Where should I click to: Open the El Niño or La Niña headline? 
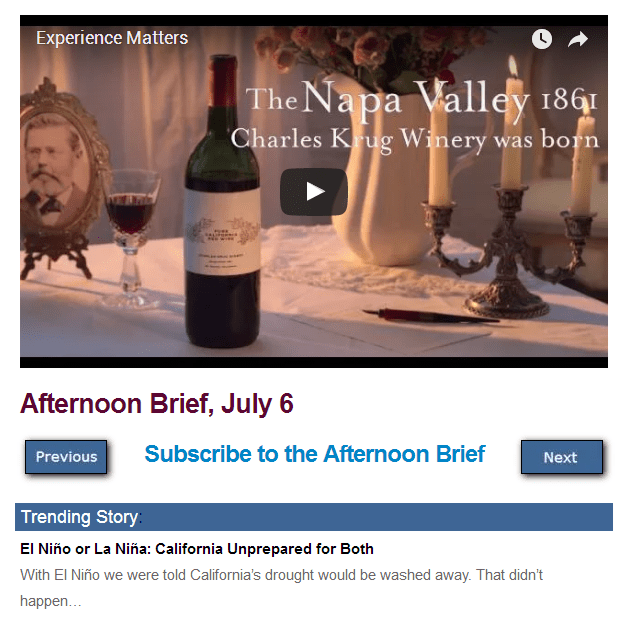point(197,549)
